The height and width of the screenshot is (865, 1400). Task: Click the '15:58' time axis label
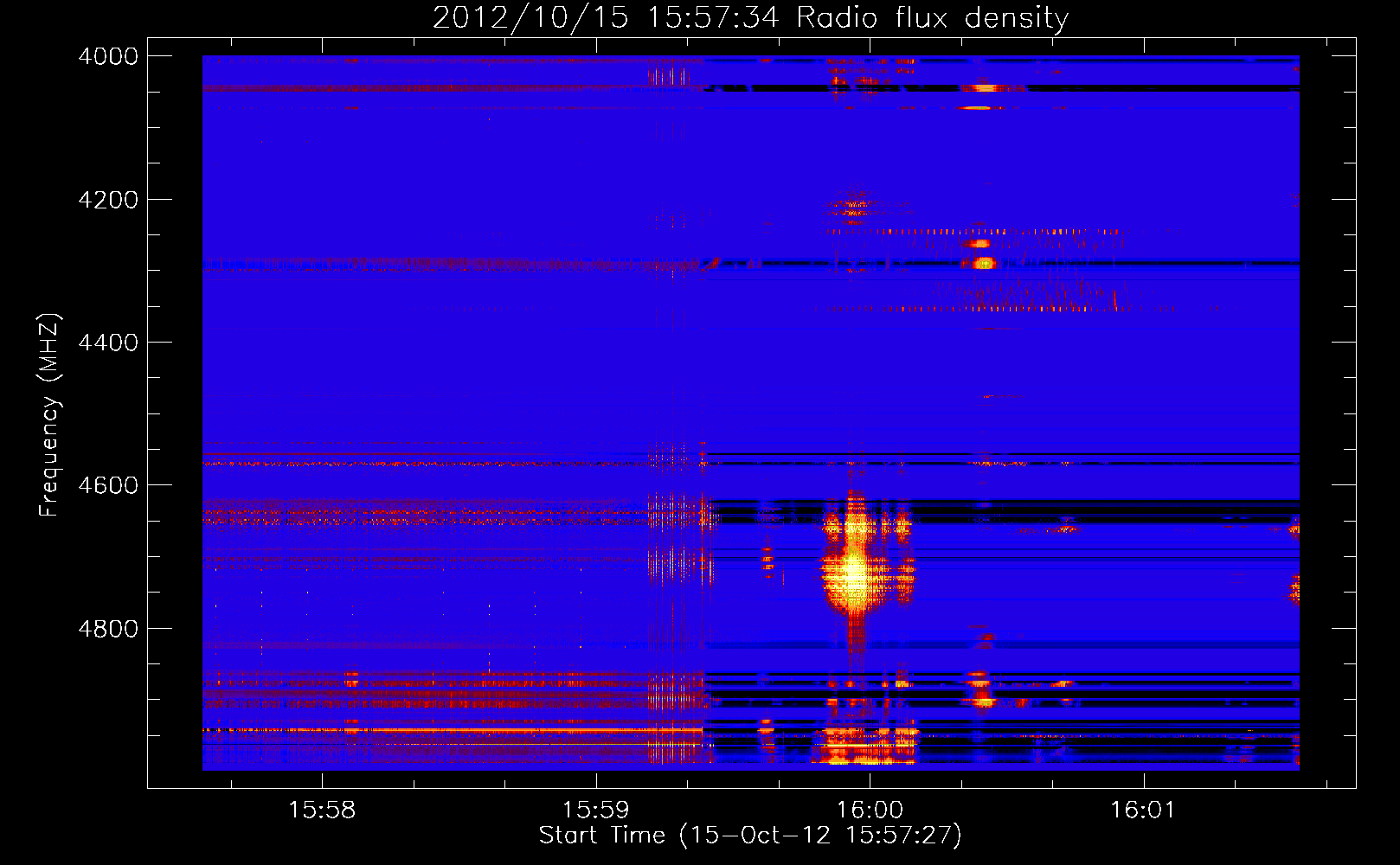point(322,811)
